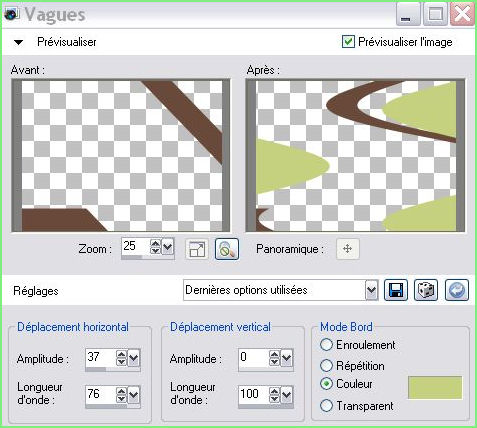Image resolution: width=477 pixels, height=428 pixels.
Task: Select the Enroulement edge mode
Action: point(326,345)
